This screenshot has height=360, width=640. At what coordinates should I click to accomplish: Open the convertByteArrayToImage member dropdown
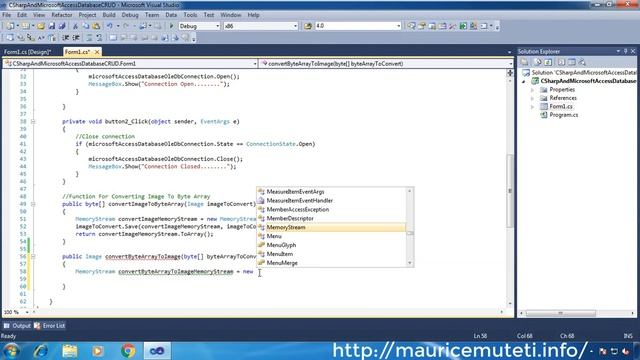510,64
